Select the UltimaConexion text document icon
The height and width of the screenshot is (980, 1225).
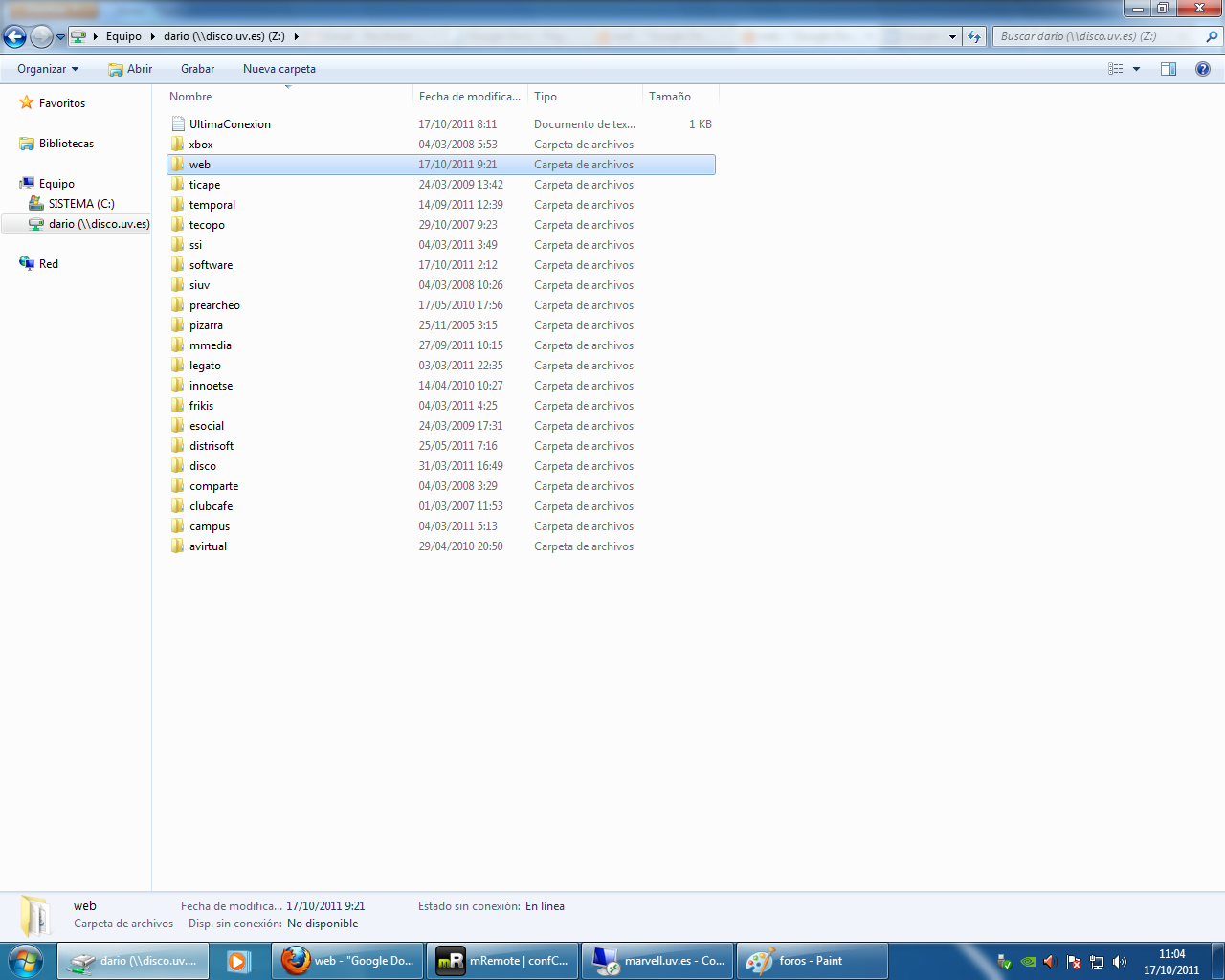pos(178,124)
